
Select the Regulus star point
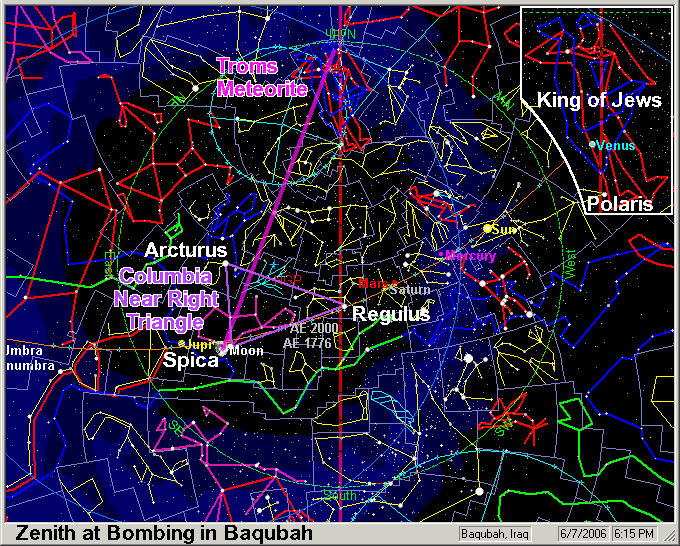point(344,306)
